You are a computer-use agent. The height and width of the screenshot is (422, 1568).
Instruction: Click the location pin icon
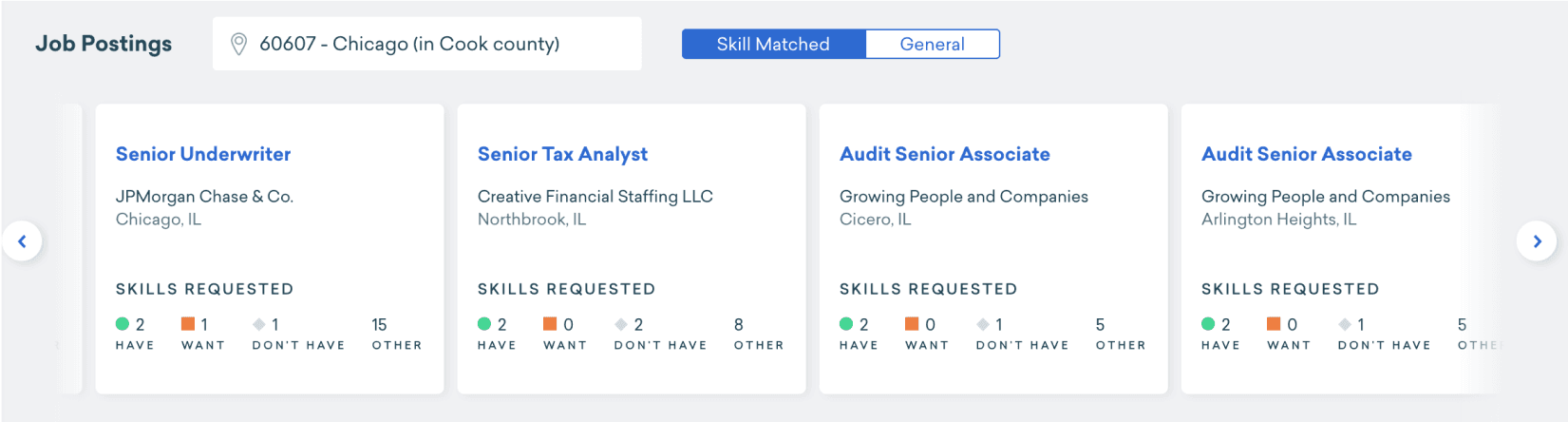tap(239, 44)
